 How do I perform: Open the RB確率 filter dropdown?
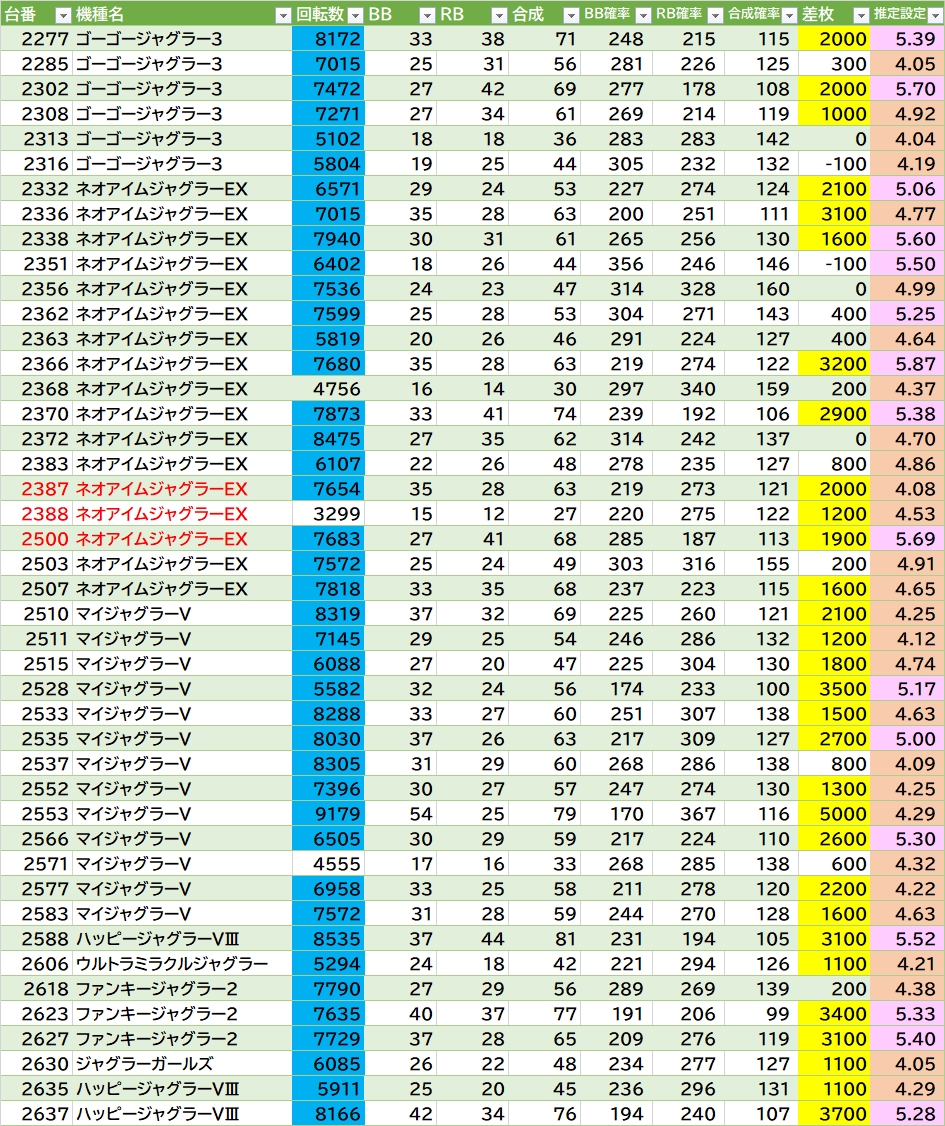pos(715,15)
